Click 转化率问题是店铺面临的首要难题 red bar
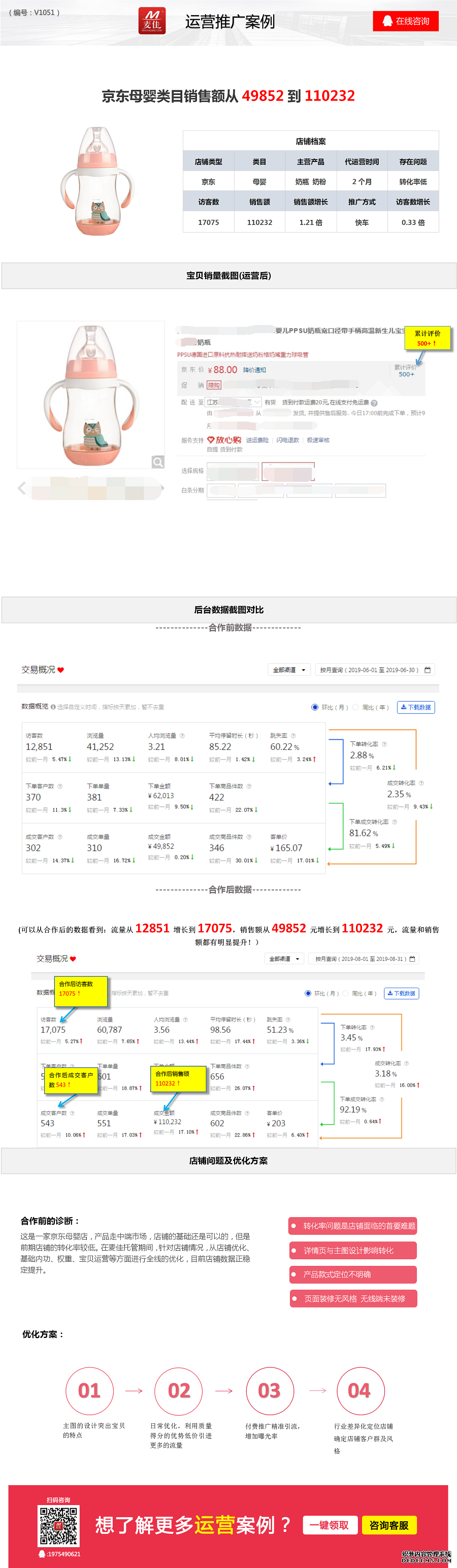The image size is (457, 1568). [x=353, y=1226]
